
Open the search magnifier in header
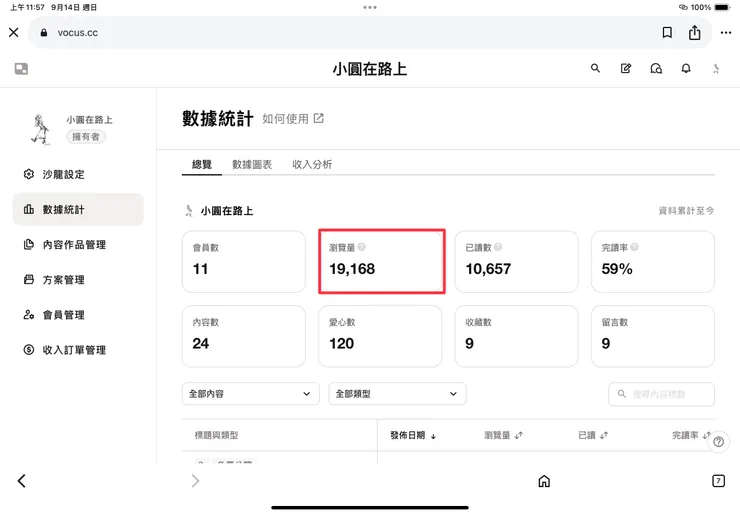coord(596,68)
